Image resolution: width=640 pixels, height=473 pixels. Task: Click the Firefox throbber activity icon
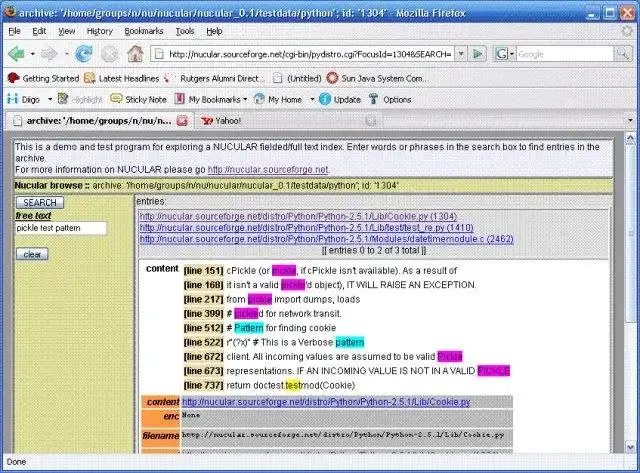coord(627,31)
